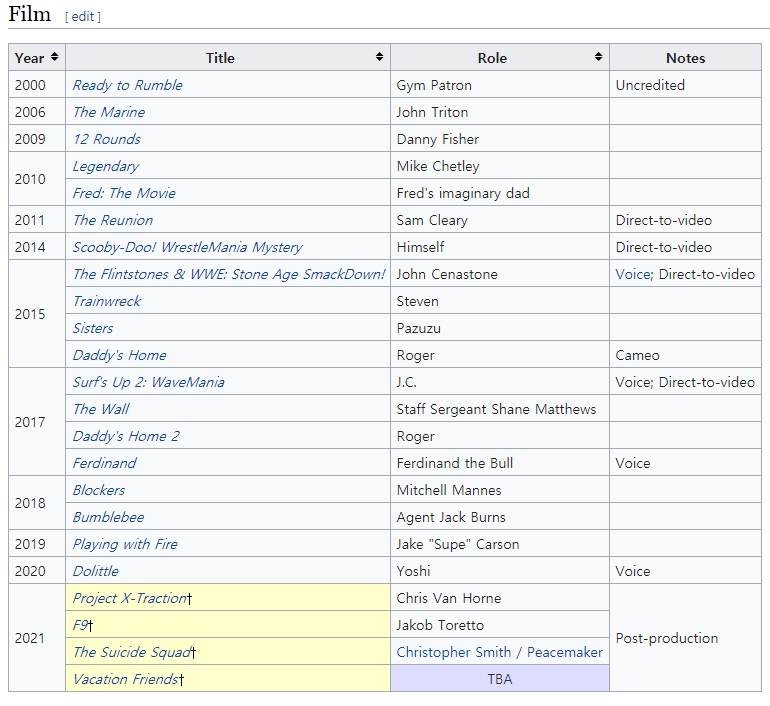Image resolution: width=770 pixels, height=706 pixels.
Task: Select the Agent Jack Burns cell
Action: coord(500,517)
